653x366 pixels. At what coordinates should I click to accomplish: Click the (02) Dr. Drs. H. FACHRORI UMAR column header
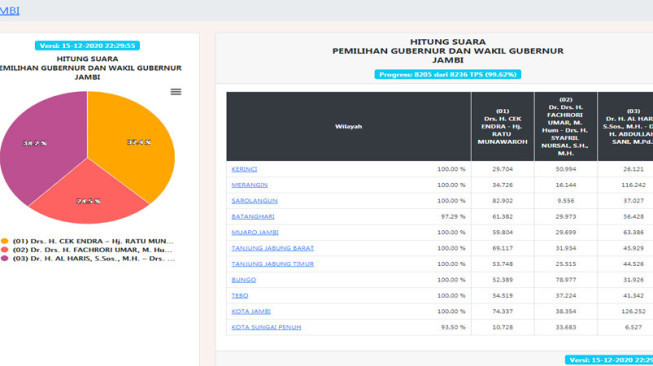tap(566, 126)
